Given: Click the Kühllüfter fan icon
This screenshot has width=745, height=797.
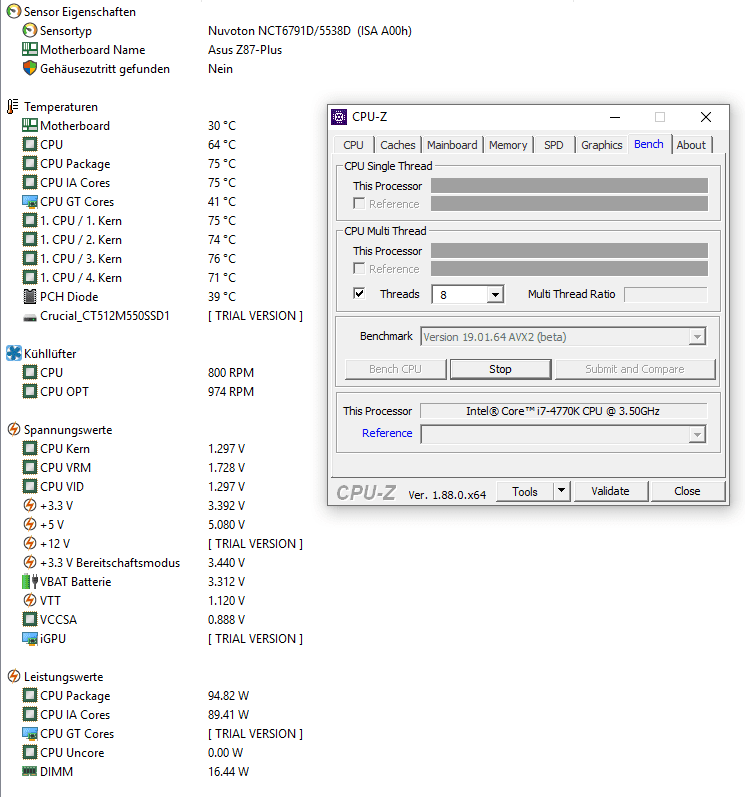Looking at the screenshot, I should [14, 353].
